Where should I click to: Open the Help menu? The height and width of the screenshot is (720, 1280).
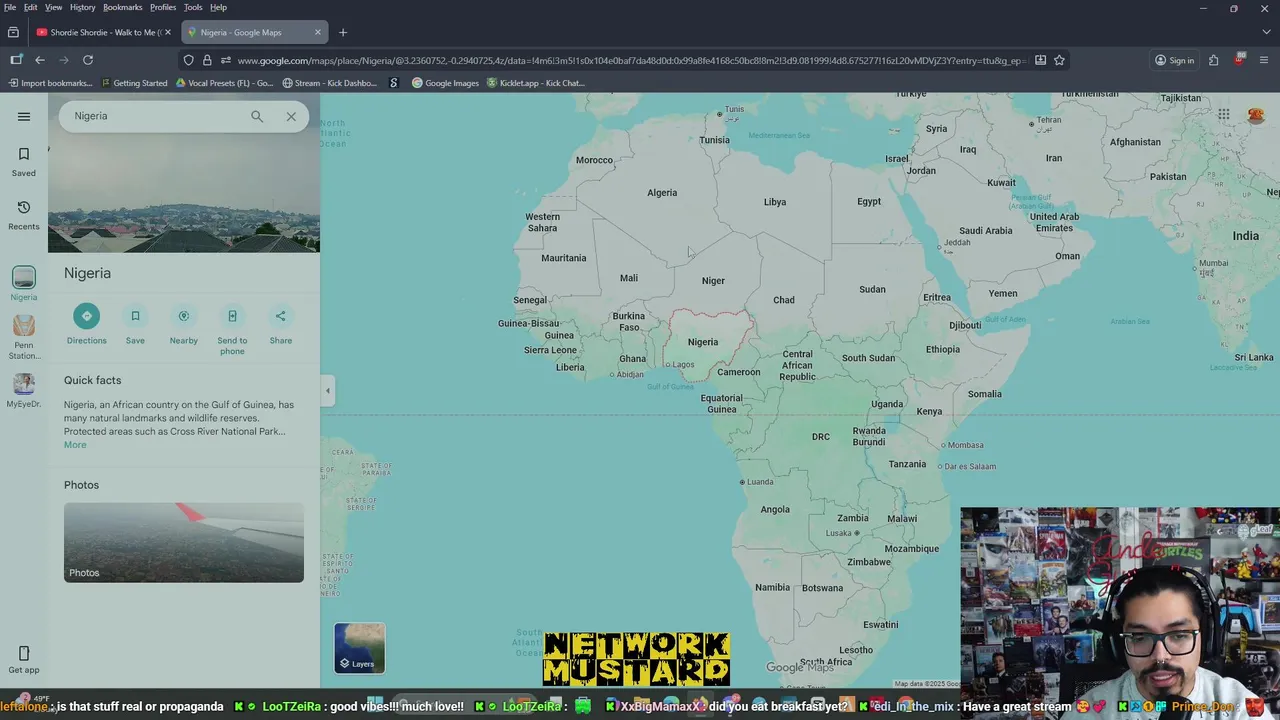tap(218, 7)
